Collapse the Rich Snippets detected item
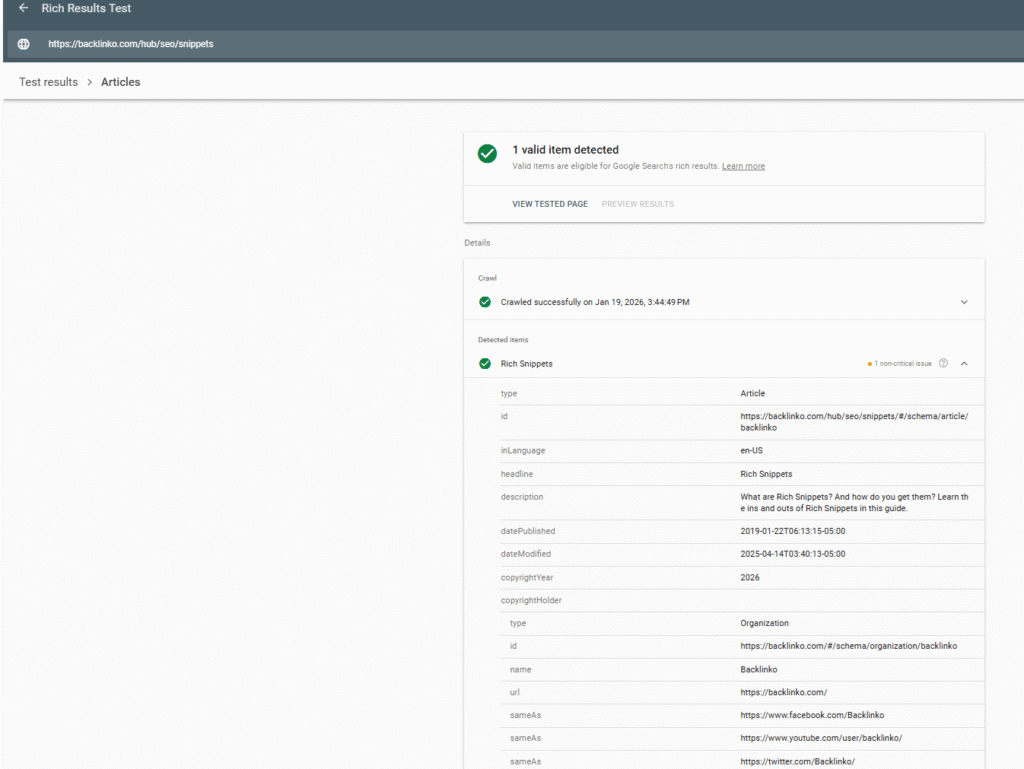 [x=964, y=364]
